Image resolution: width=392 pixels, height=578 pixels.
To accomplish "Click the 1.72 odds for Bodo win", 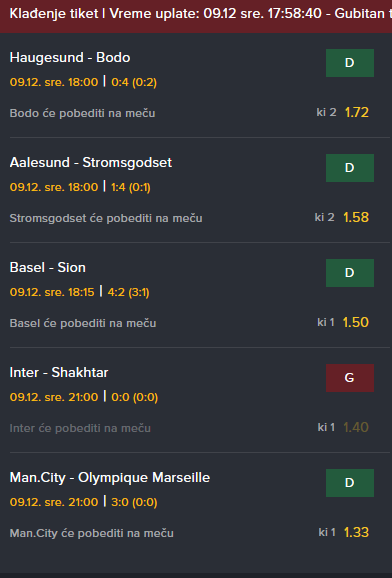I will 357,112.
